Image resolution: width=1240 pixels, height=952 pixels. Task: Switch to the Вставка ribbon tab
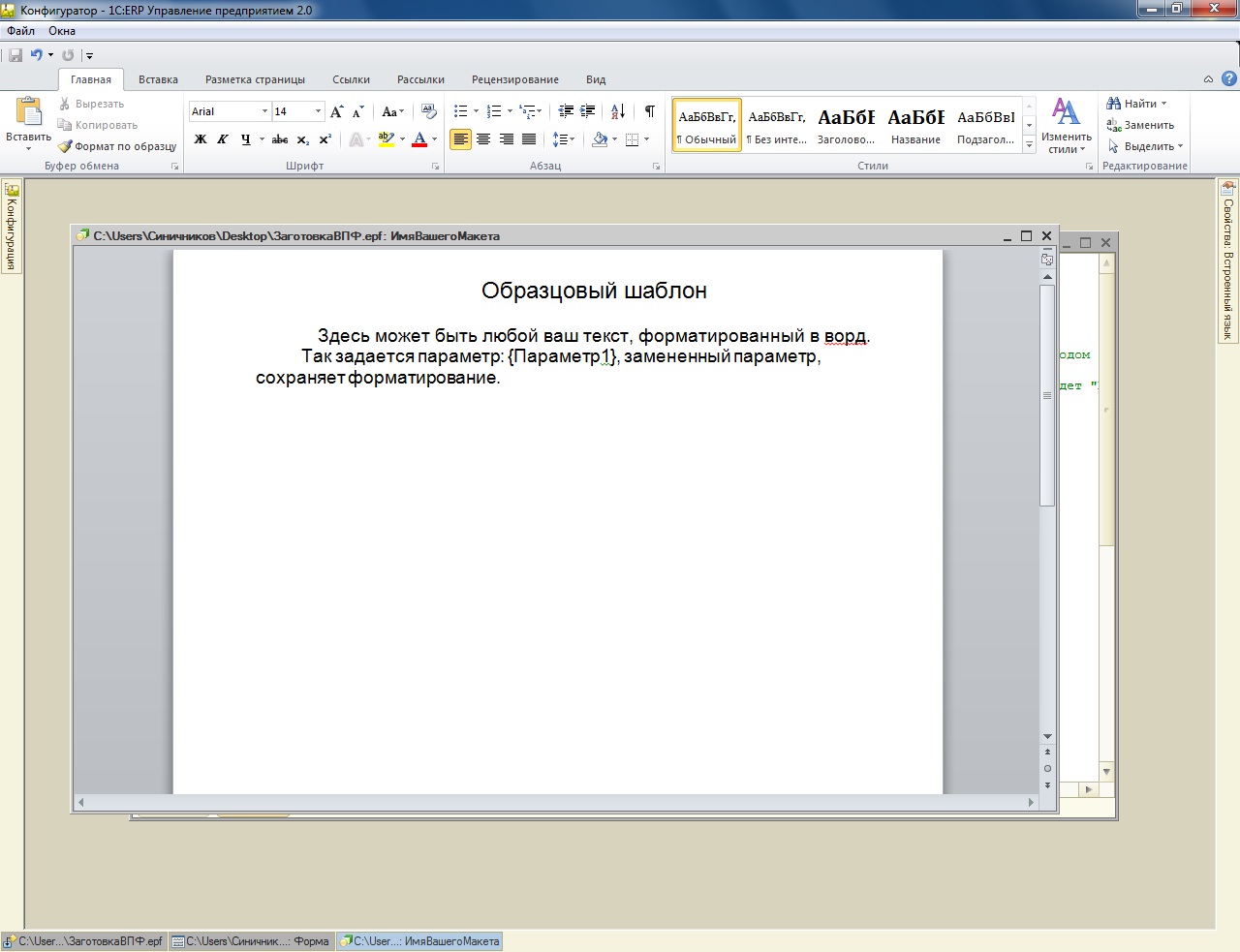point(158,79)
